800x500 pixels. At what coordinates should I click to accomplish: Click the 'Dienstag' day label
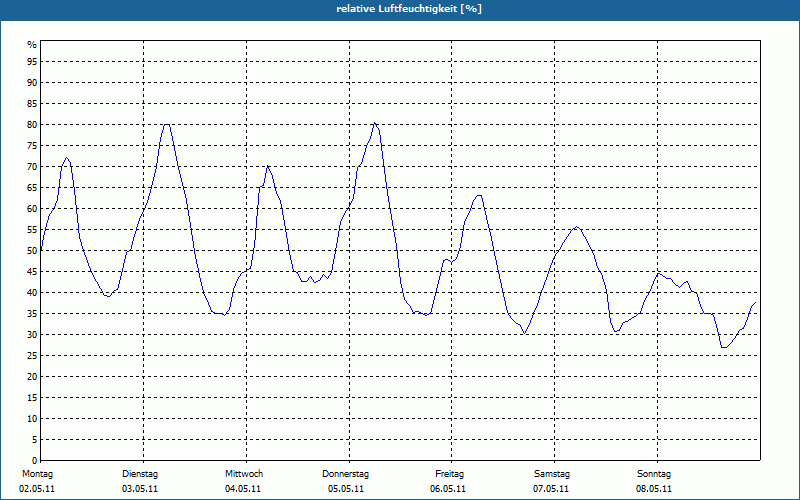tap(140, 474)
